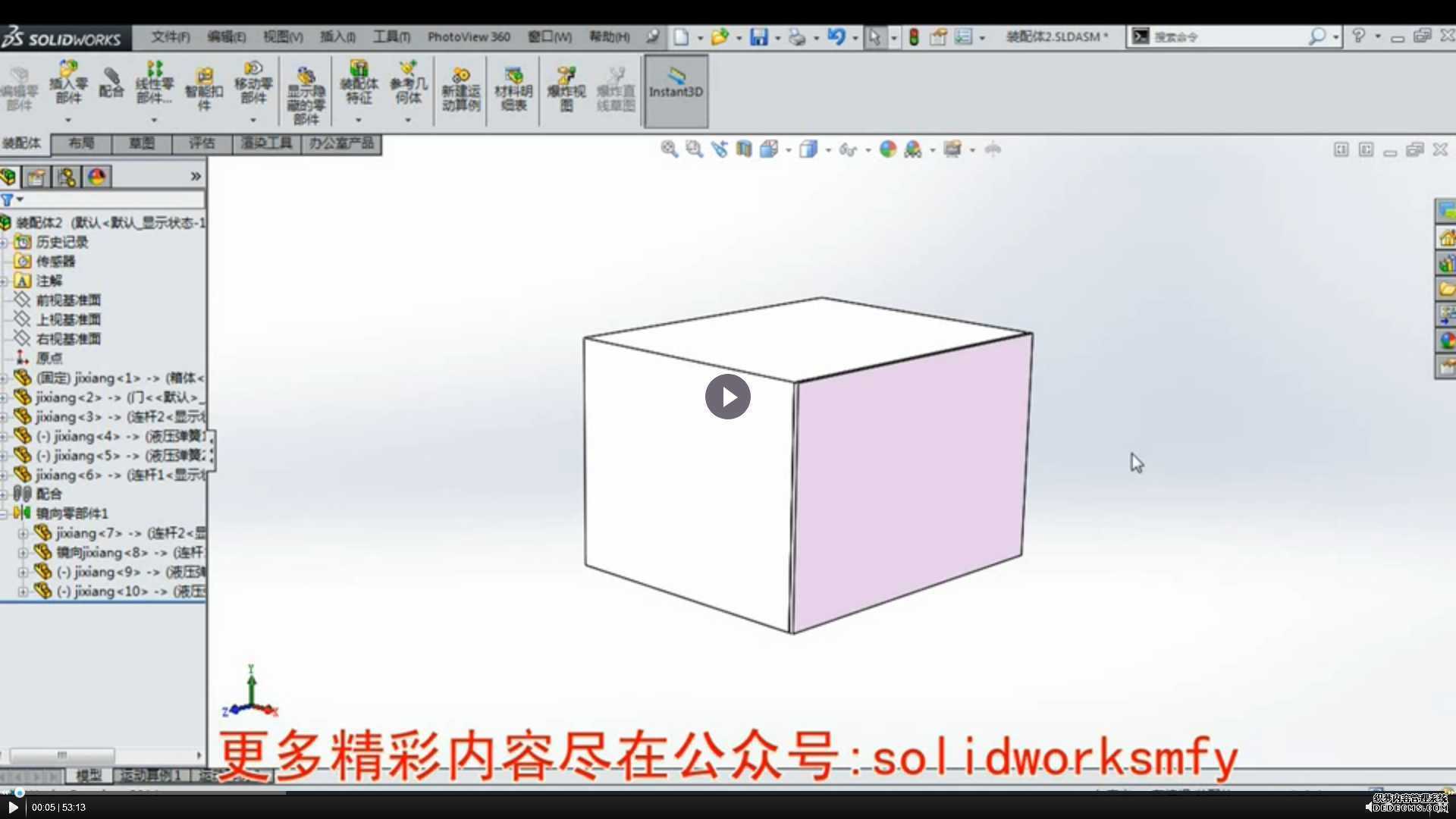Open the 编辑(E) menu

click(x=226, y=36)
